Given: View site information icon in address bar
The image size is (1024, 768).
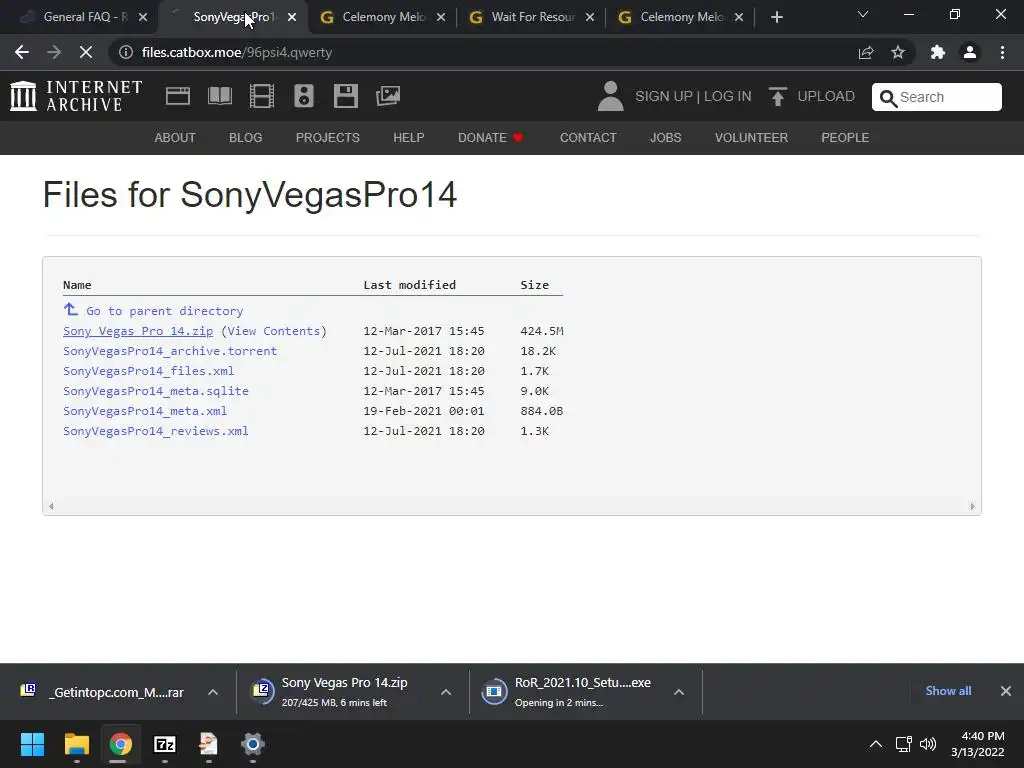Looking at the screenshot, I should click(125, 52).
